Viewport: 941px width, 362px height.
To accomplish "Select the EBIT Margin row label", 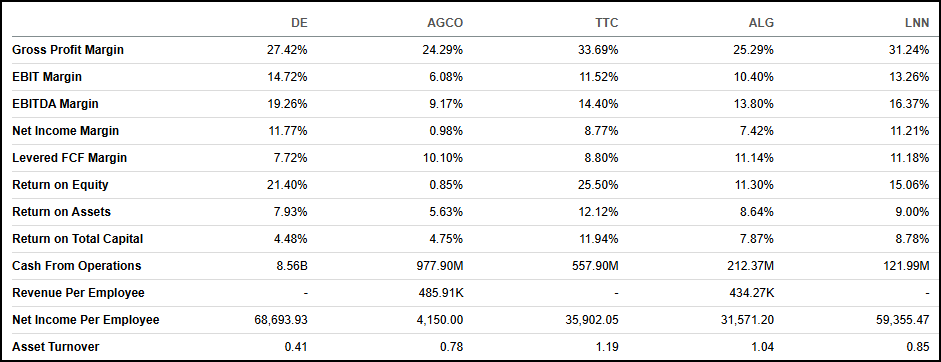I will tap(47, 77).
